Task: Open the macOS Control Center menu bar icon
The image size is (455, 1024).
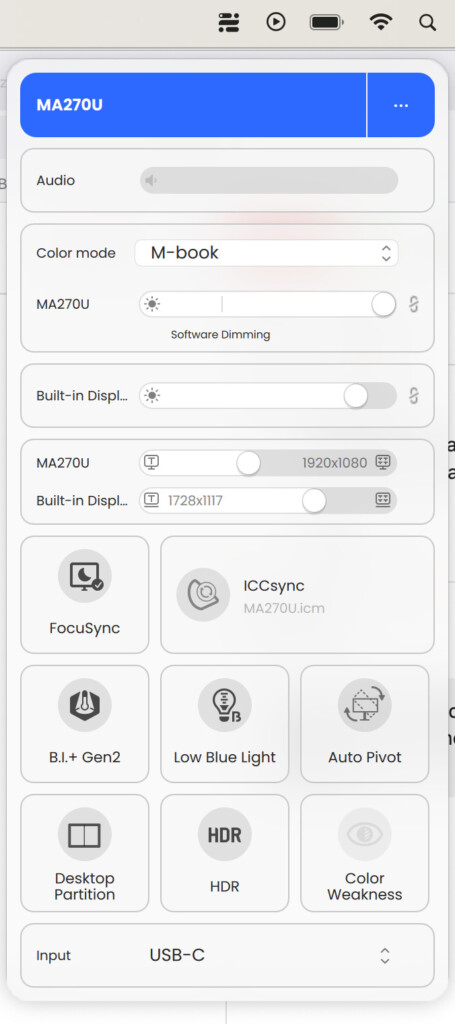Action: coord(228,23)
